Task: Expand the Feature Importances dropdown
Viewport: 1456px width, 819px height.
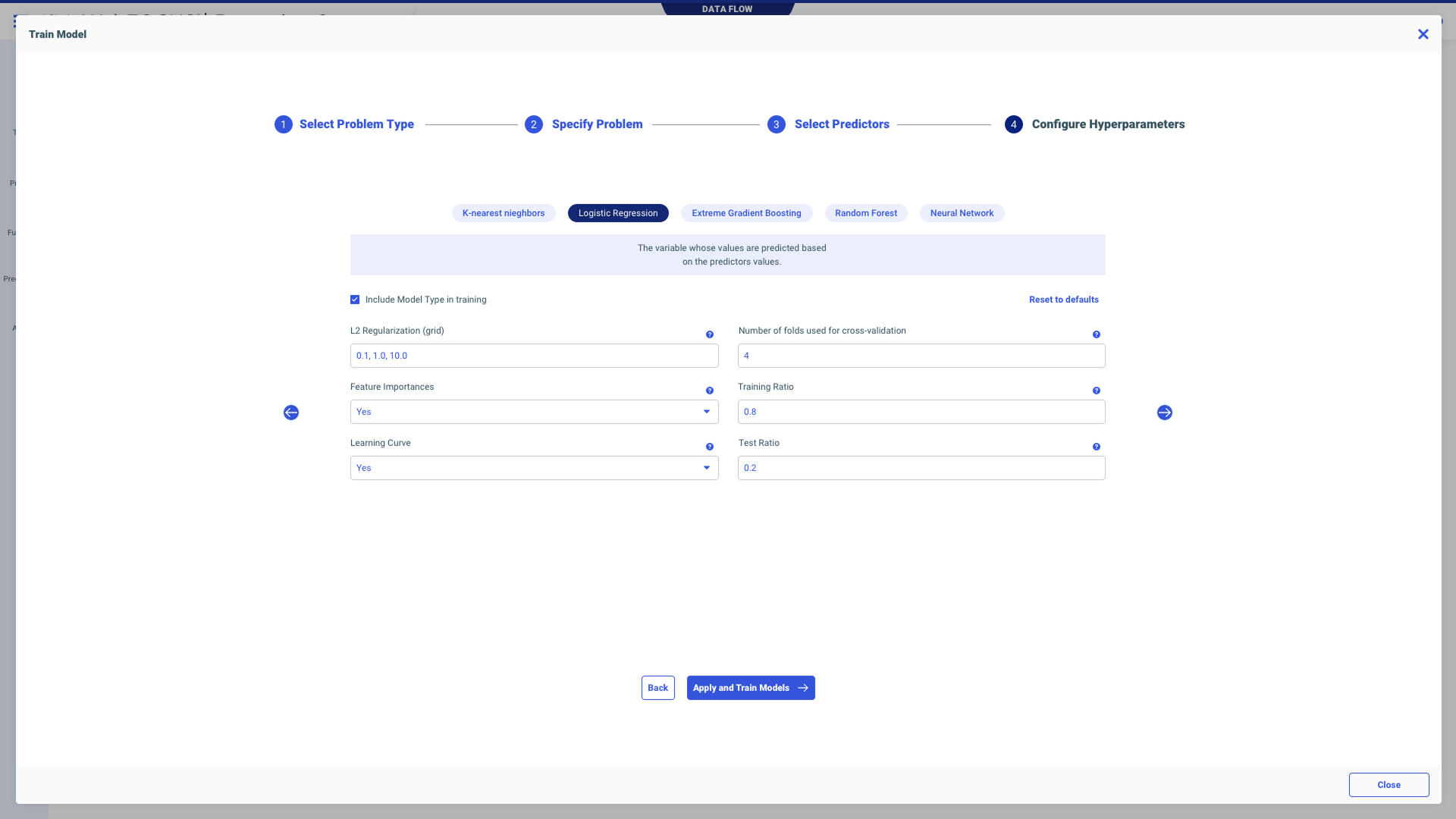Action: (534, 412)
